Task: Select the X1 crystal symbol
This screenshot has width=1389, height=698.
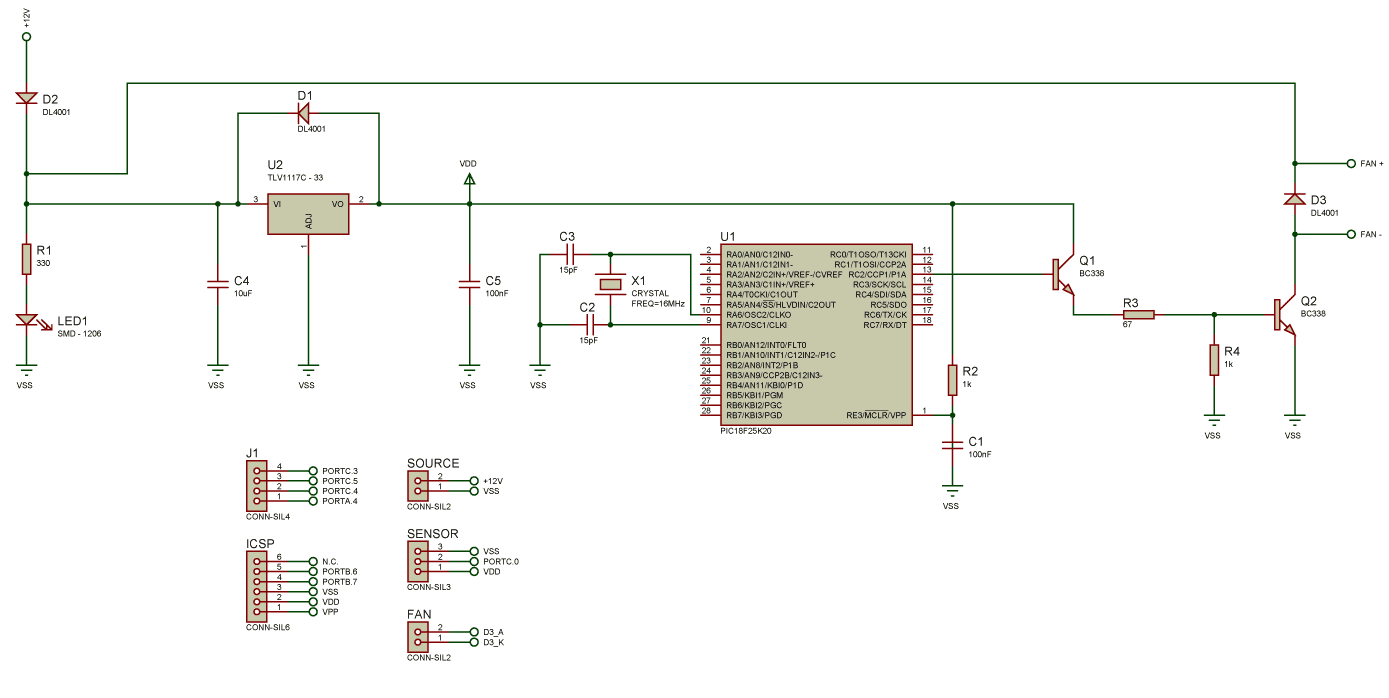Action: point(609,284)
